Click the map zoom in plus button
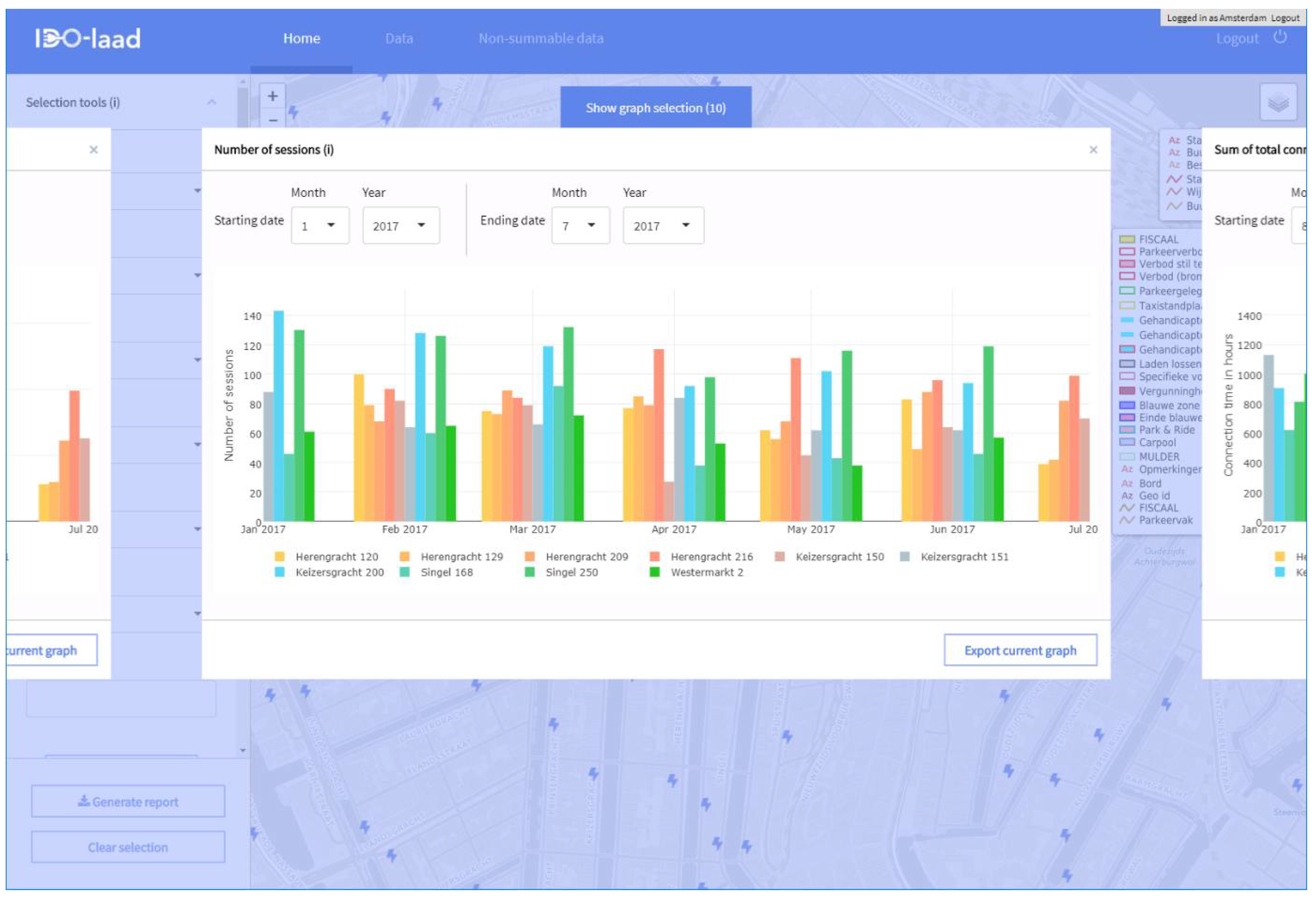 (273, 96)
